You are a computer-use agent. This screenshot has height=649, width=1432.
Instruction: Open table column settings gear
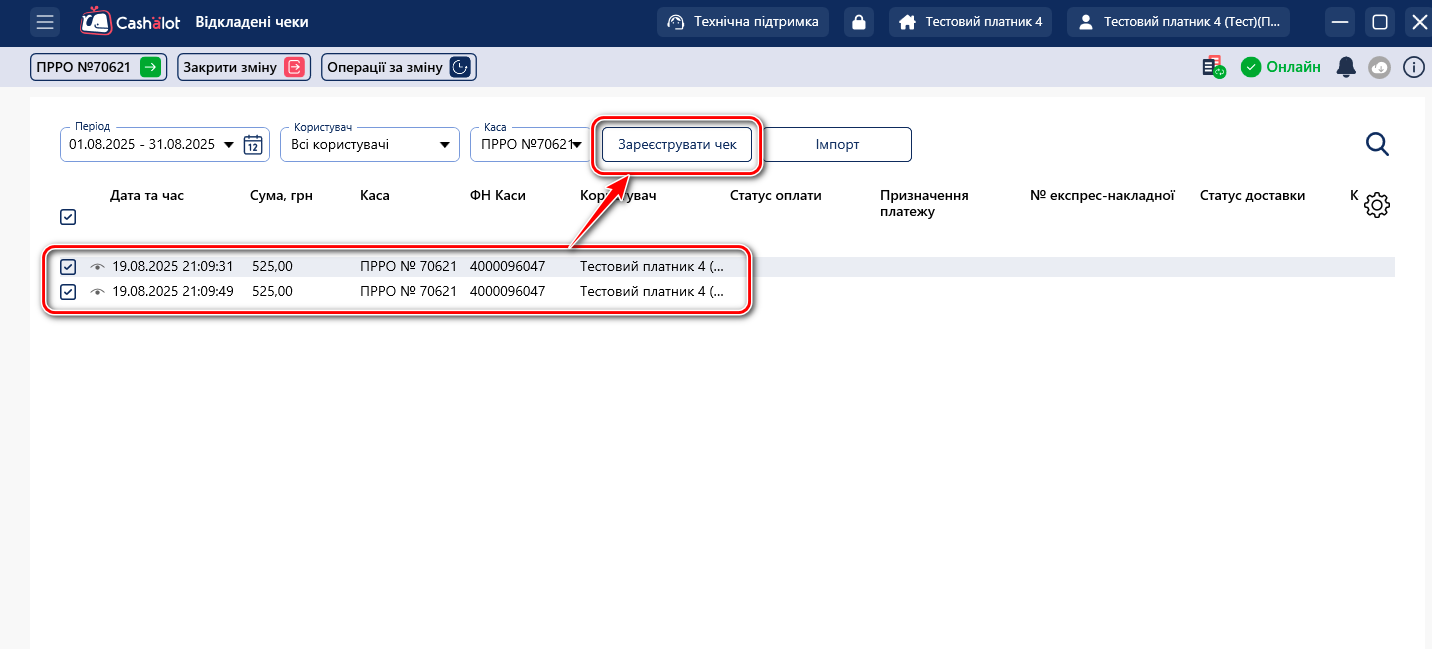[x=1377, y=205]
